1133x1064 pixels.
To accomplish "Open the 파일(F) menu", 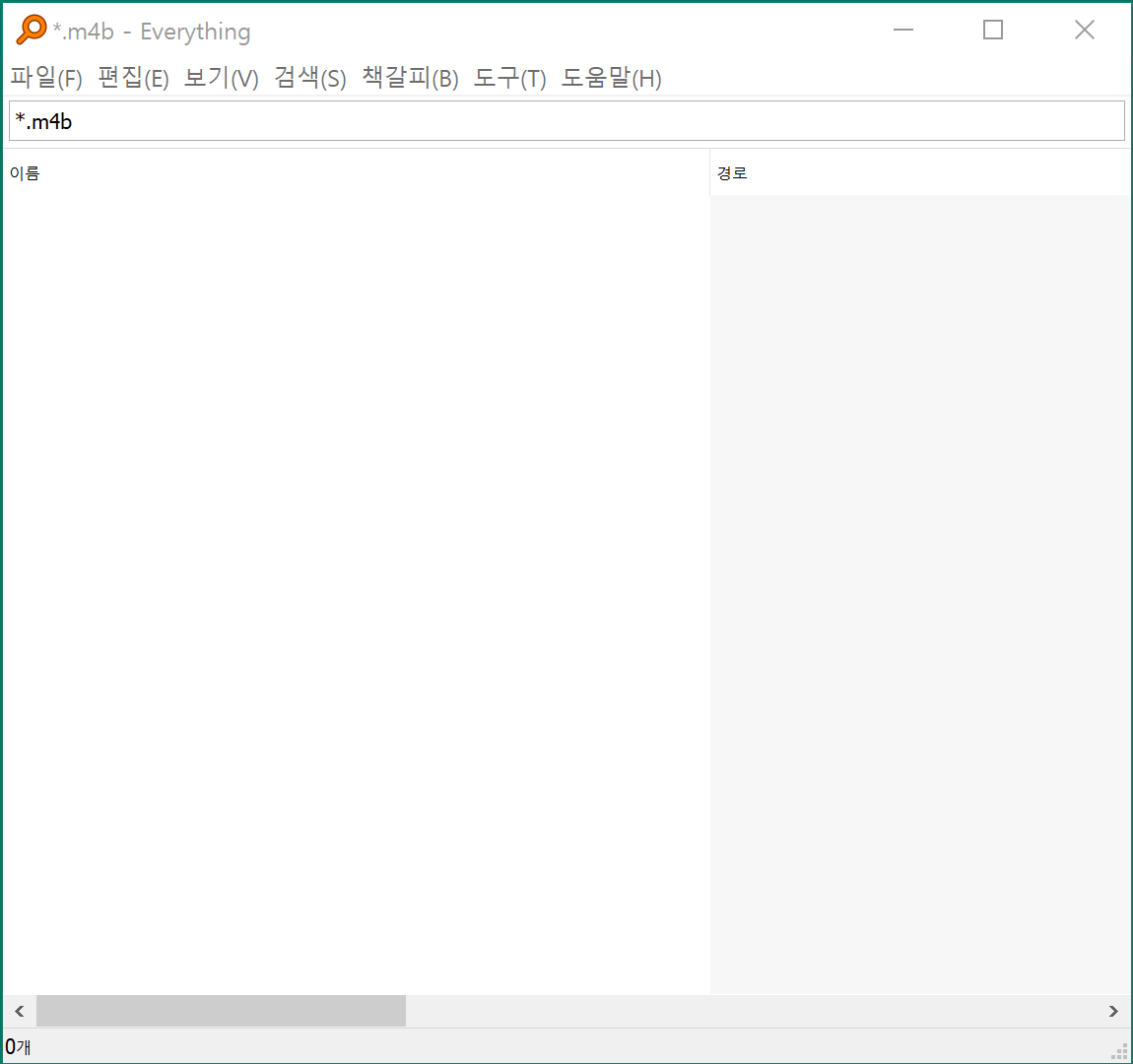I will 46,77.
